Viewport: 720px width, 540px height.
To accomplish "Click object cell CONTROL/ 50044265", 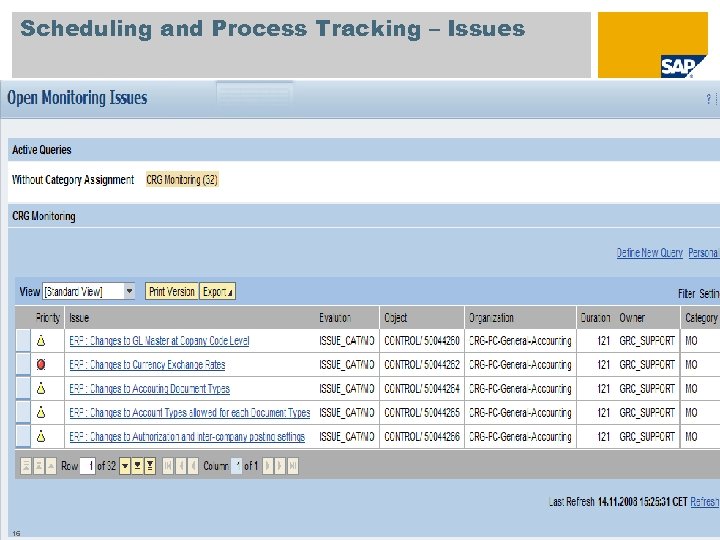I will click(x=422, y=412).
